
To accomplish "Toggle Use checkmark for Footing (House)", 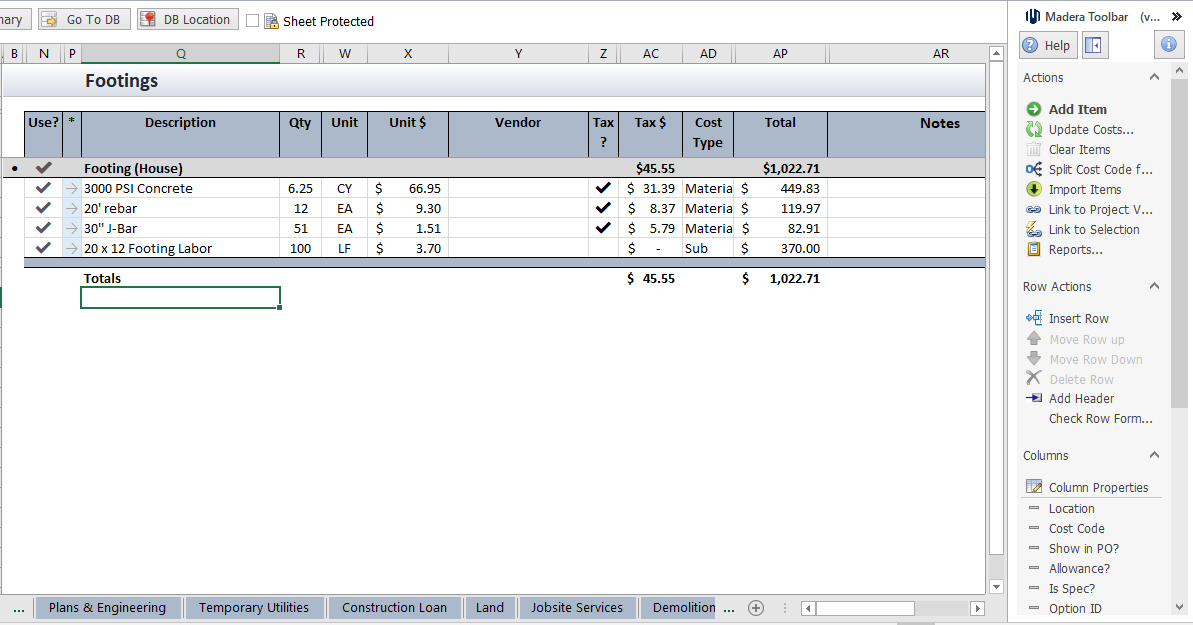I will click(43, 167).
